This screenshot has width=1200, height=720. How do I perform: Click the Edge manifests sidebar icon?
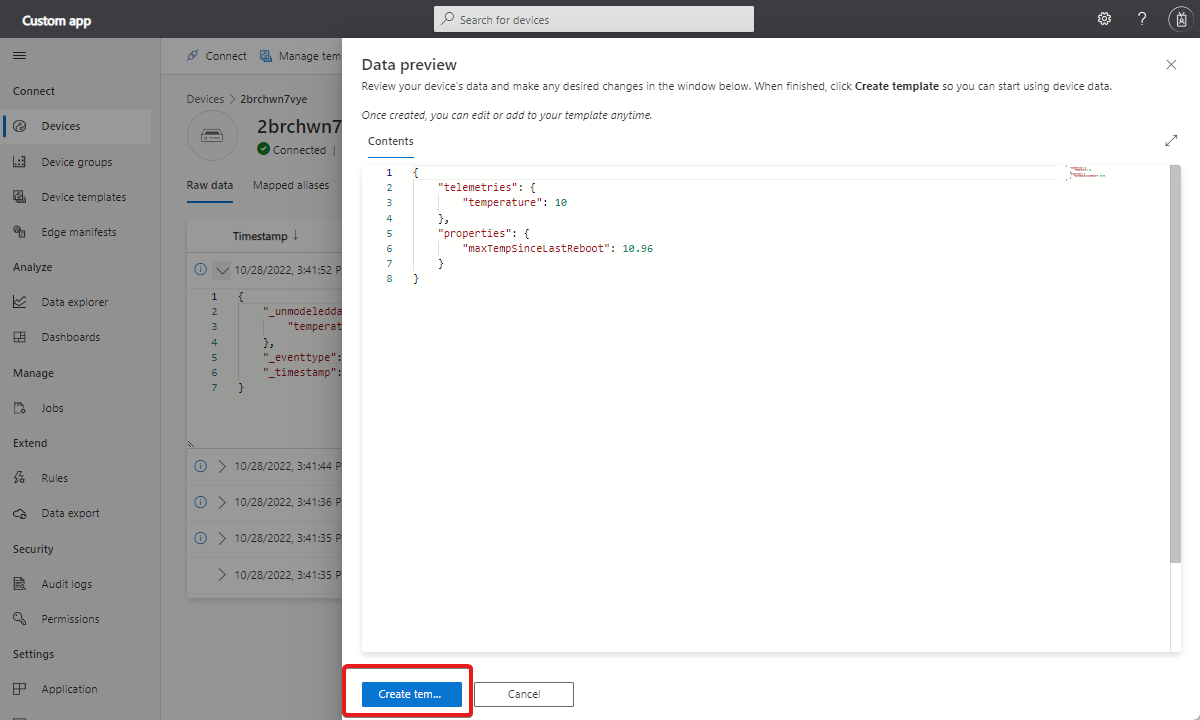(20, 232)
